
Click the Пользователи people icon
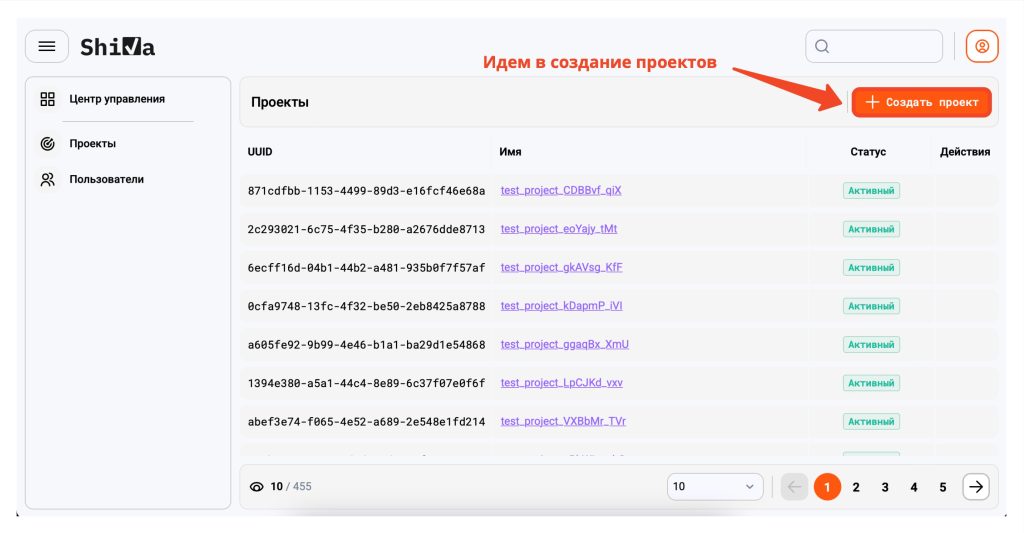(47, 180)
